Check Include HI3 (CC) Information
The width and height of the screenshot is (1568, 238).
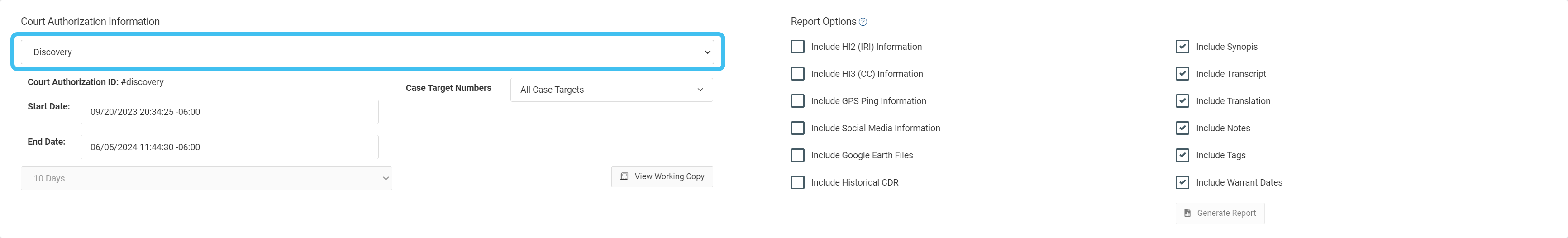click(797, 74)
